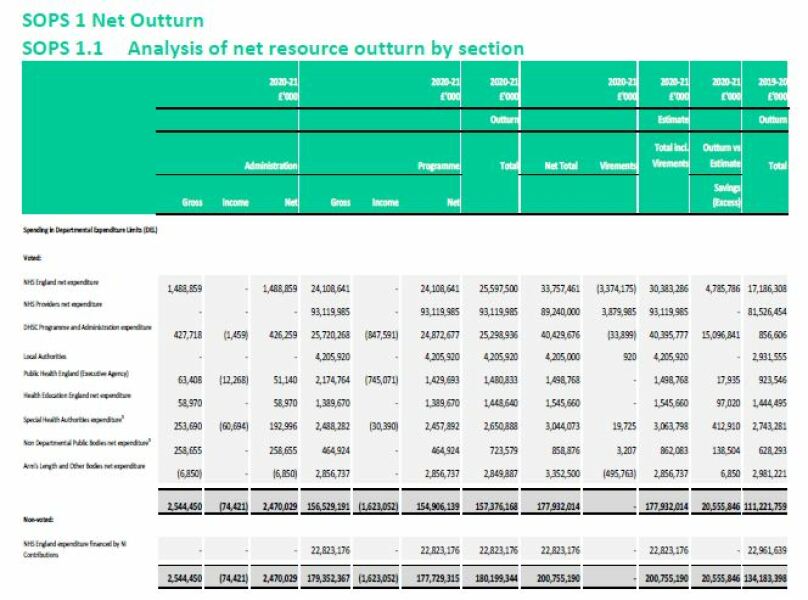Click "Public Health England (Executive Agency)" row label
The image size is (808, 600).
[x=75, y=374]
